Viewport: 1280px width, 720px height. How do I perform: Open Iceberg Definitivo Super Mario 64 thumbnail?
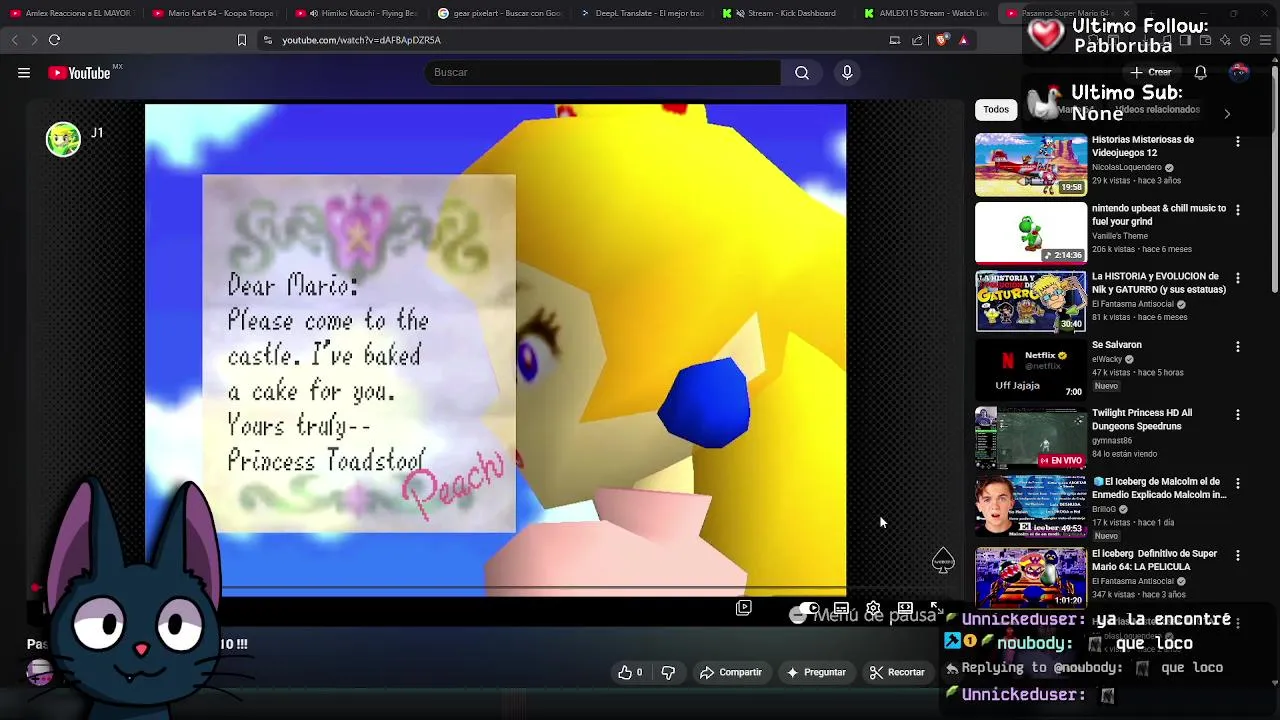click(1031, 578)
